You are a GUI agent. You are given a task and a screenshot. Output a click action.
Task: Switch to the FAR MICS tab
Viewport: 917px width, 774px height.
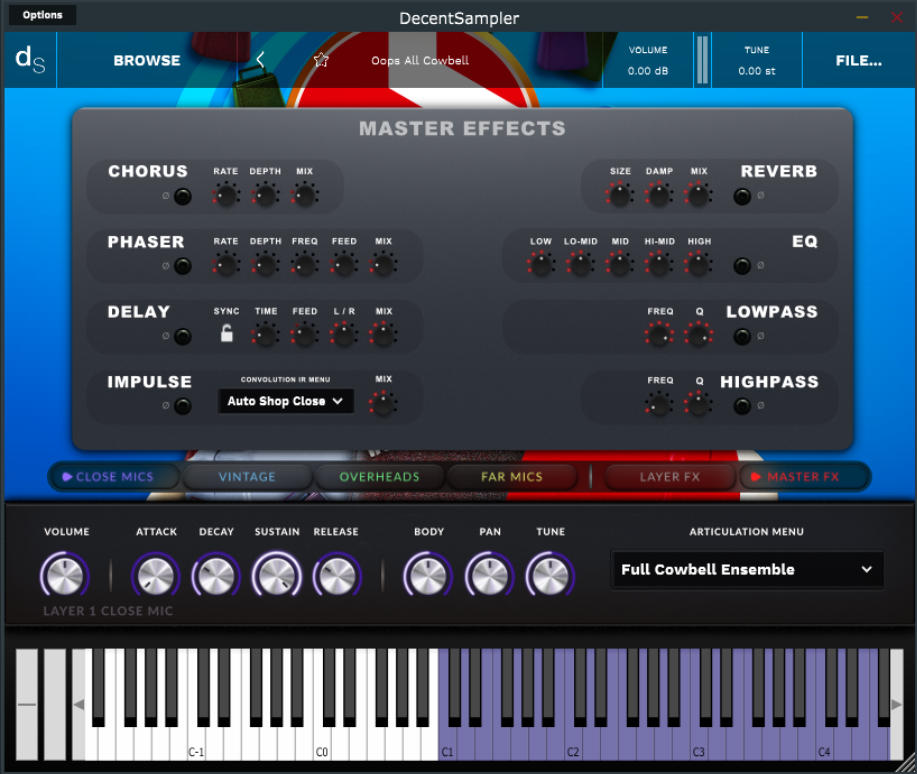click(513, 477)
